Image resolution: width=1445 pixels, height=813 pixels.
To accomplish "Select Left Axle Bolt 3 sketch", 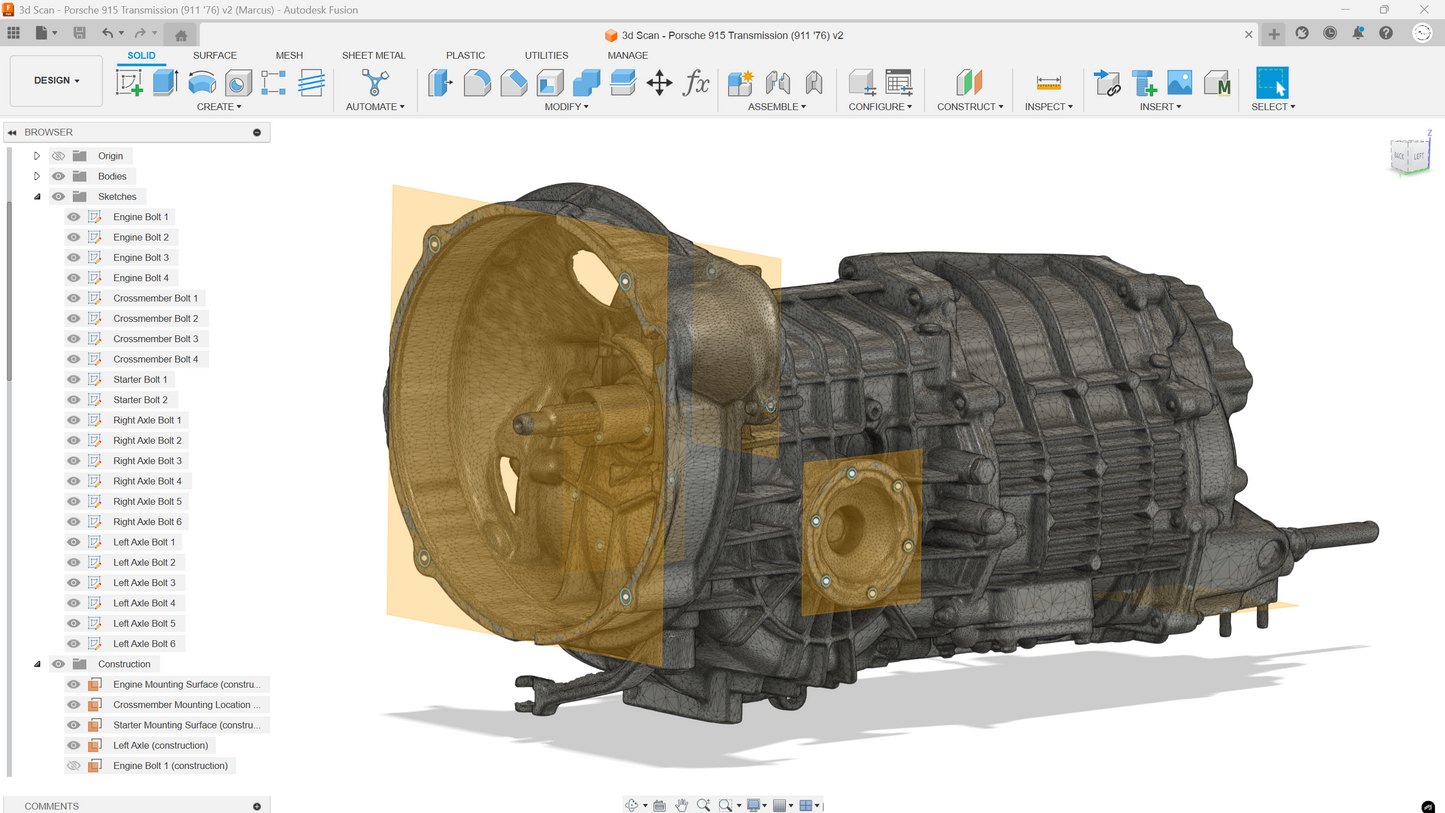I will click(144, 583).
